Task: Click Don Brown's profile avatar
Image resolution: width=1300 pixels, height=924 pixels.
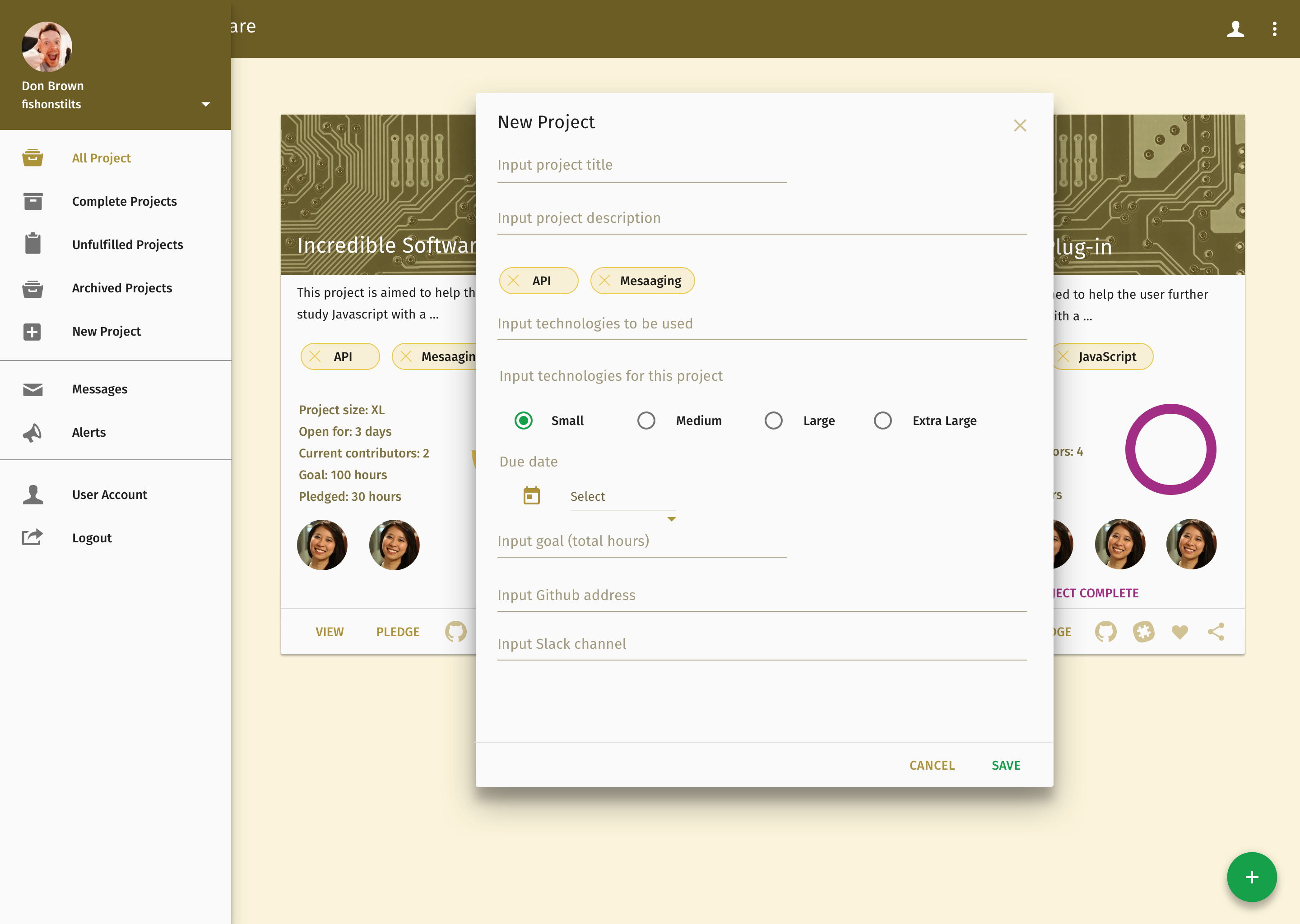Action: tap(46, 46)
